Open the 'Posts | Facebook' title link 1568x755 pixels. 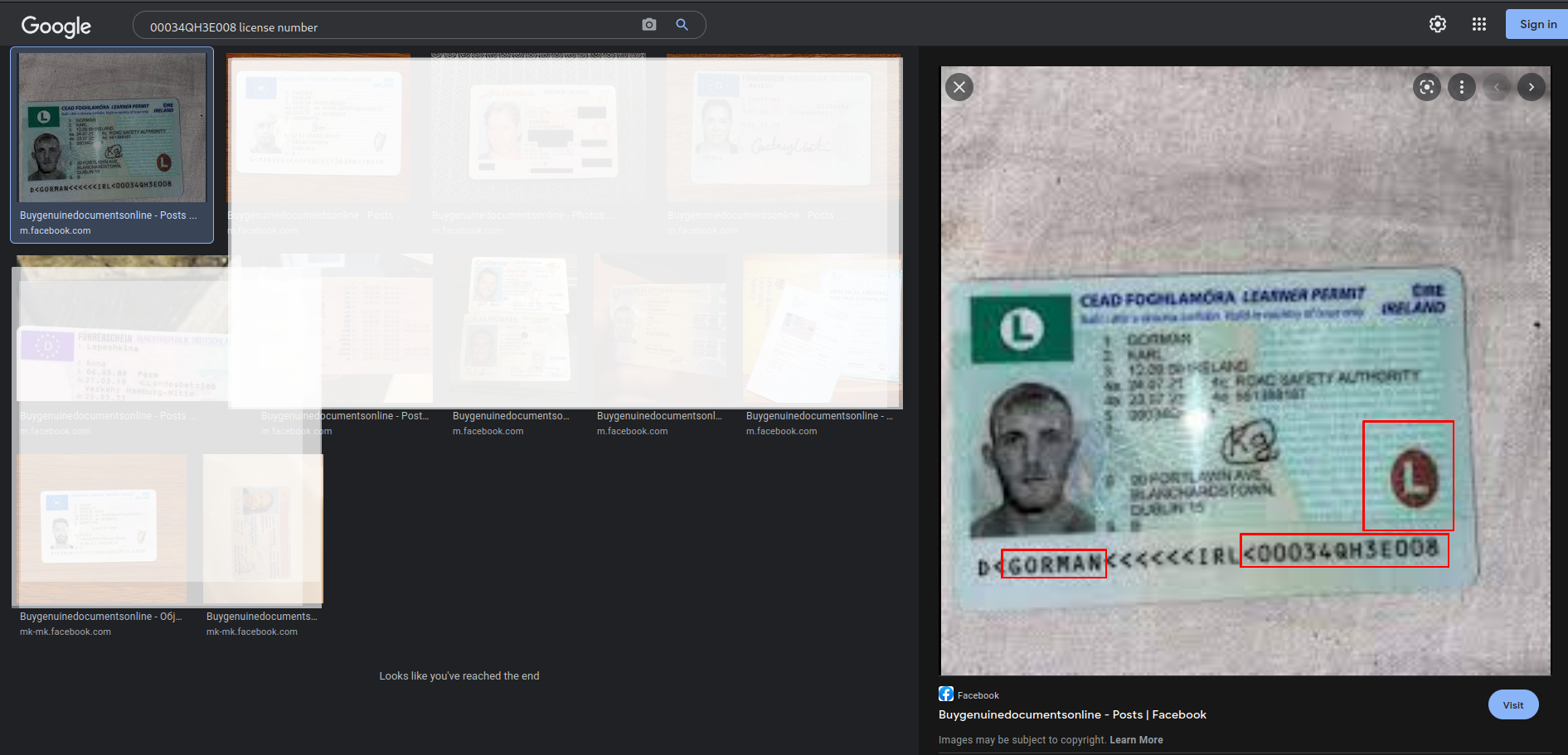(1072, 714)
